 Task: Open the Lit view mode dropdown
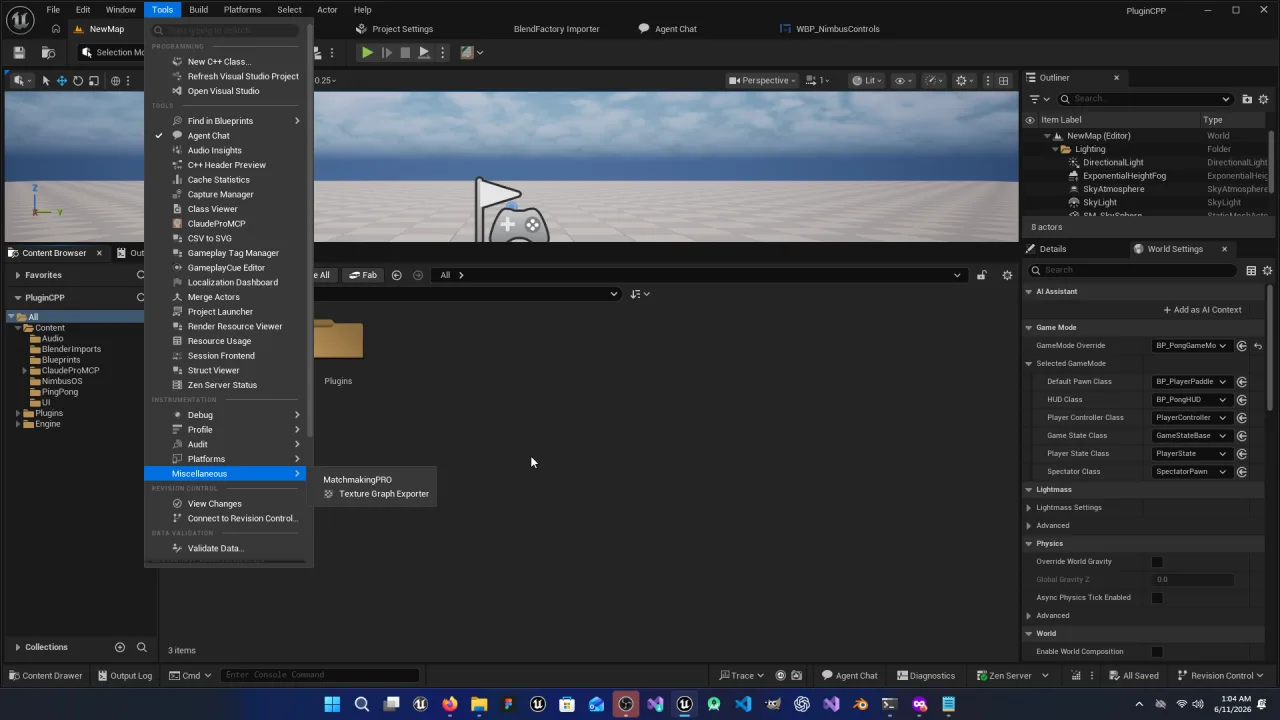[x=866, y=81]
